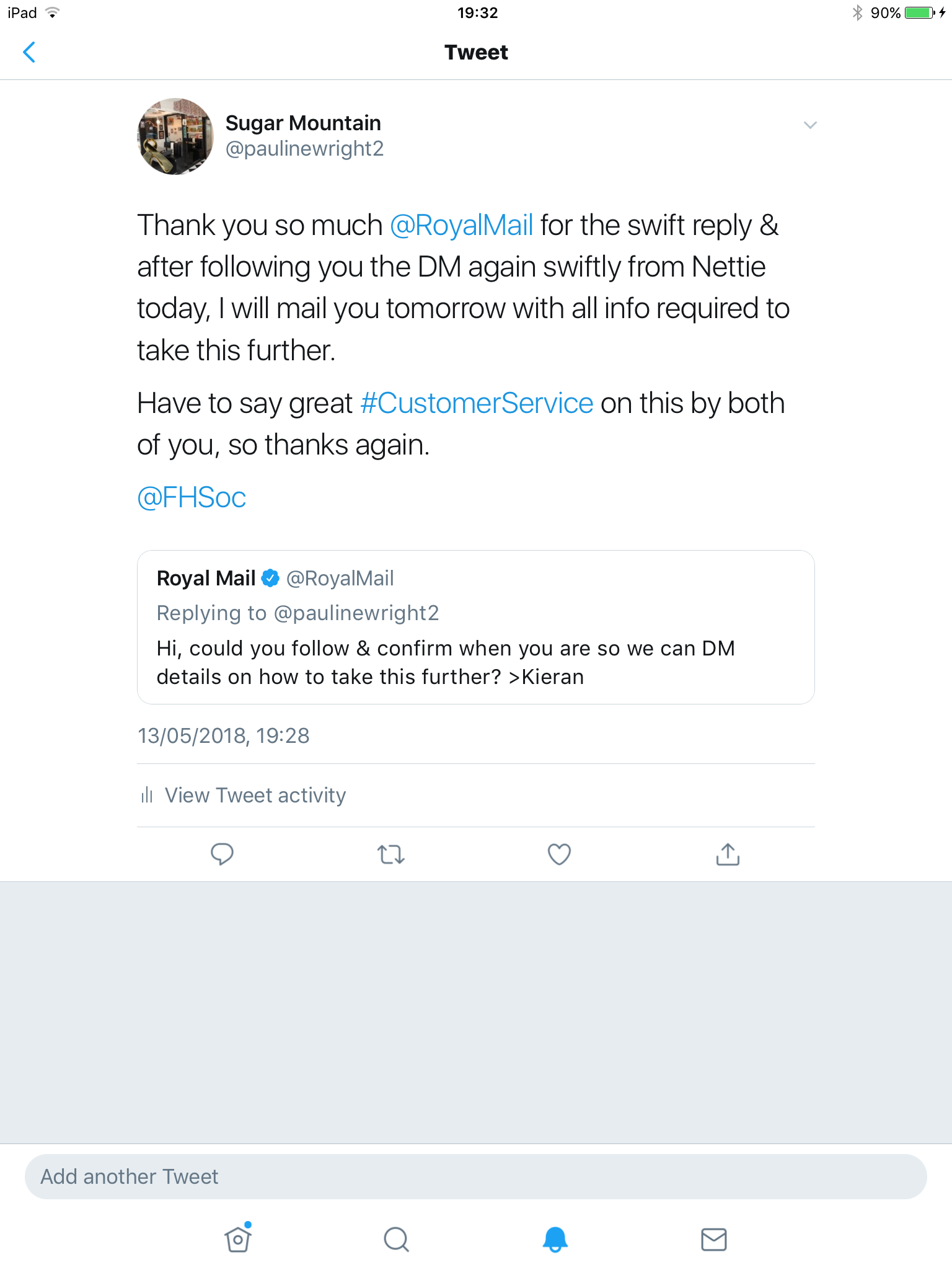Open the @FHSoc mention
Image resolution: width=952 pixels, height=1270 pixels.
coord(192,497)
